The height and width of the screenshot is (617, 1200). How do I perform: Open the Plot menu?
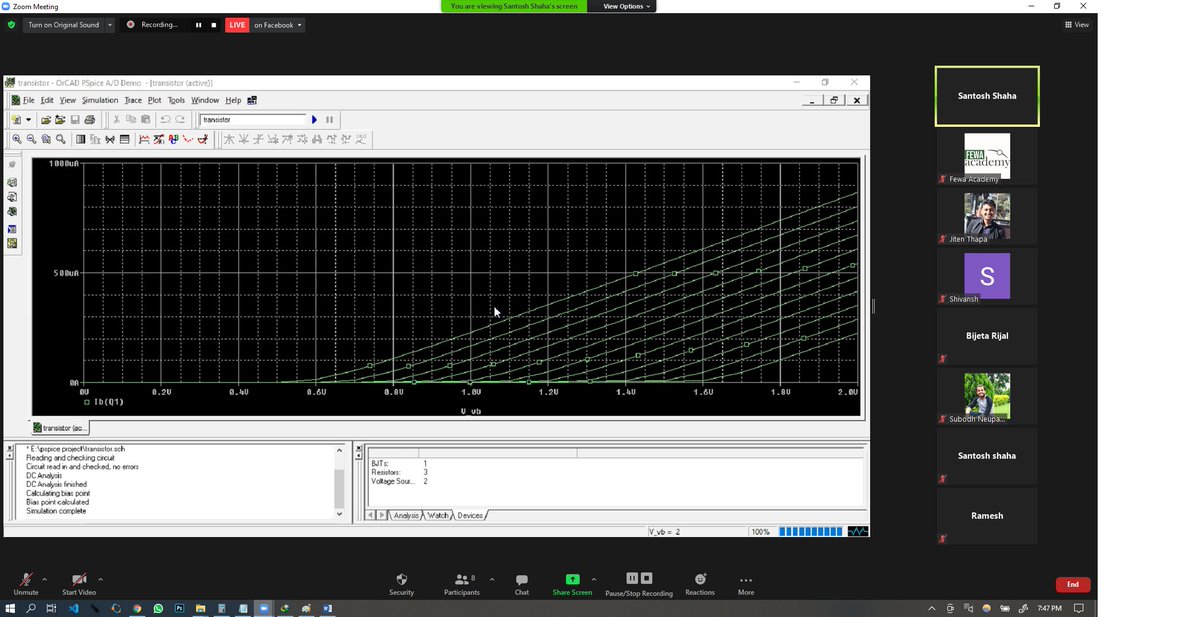pyautogui.click(x=154, y=100)
